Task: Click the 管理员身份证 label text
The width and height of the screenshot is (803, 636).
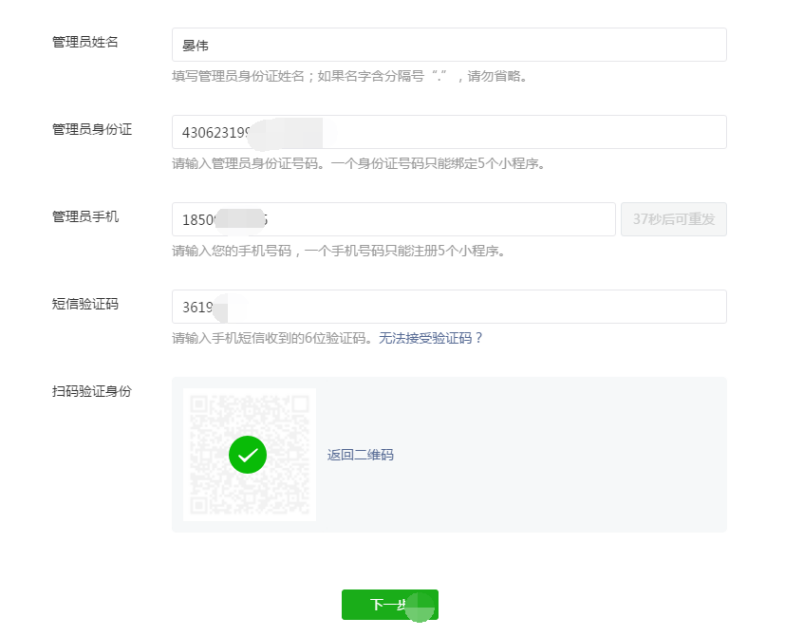Action: click(x=92, y=129)
